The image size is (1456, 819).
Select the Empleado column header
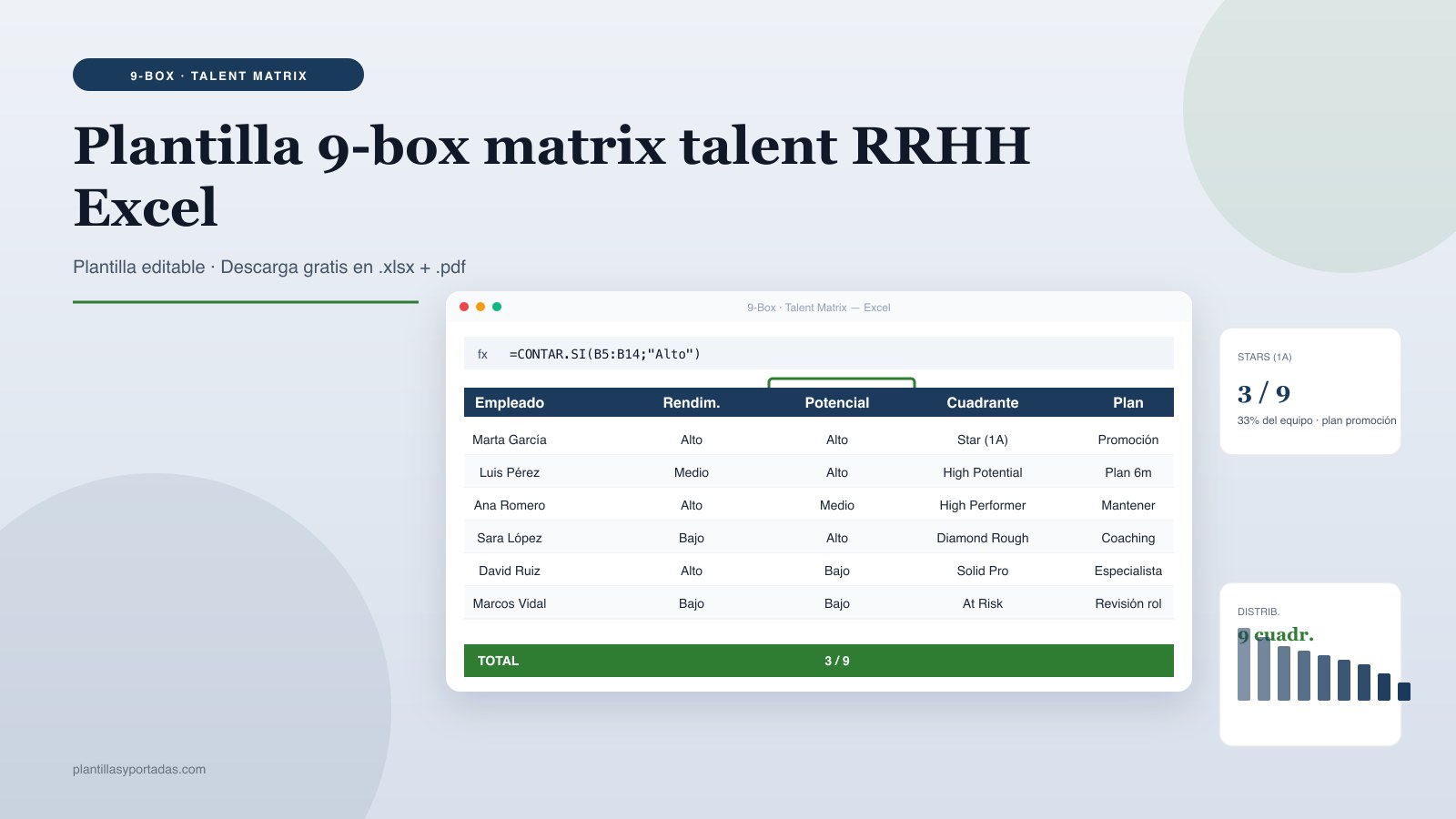[x=510, y=402]
